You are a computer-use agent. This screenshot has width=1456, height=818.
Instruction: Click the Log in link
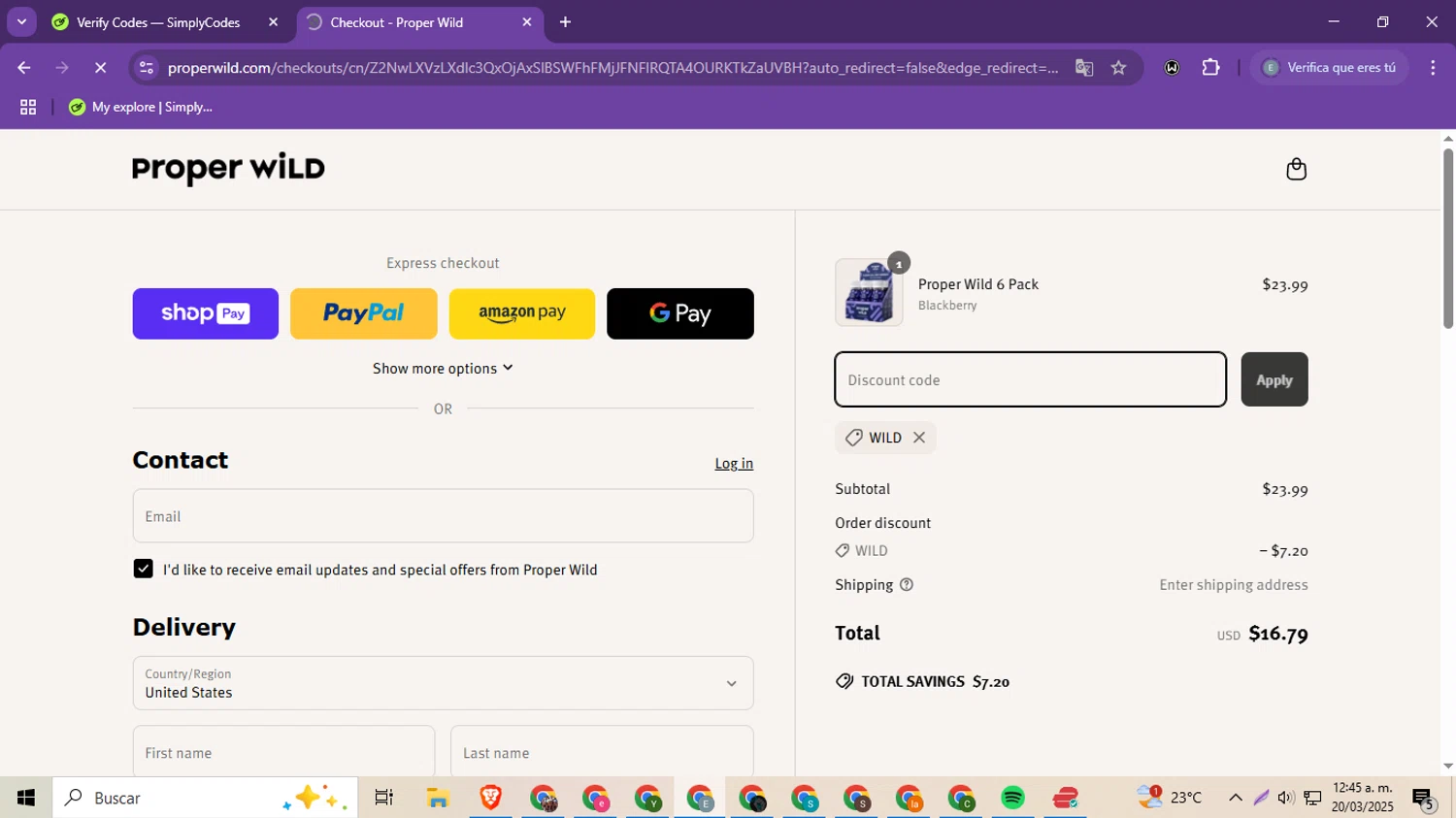[x=734, y=464]
